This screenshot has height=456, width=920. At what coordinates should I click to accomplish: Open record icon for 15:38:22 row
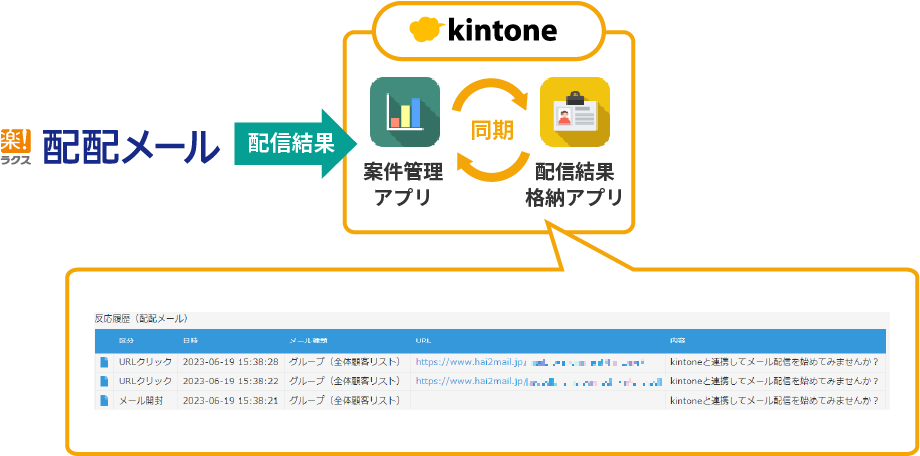point(104,381)
